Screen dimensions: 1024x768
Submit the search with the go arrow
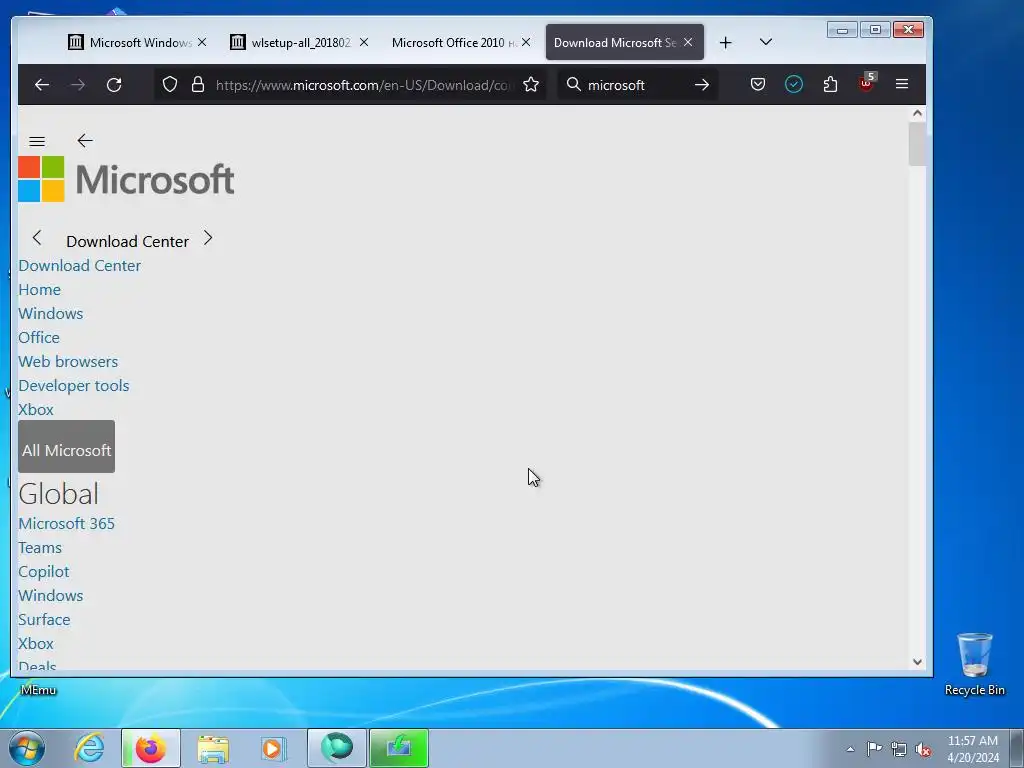[701, 85]
